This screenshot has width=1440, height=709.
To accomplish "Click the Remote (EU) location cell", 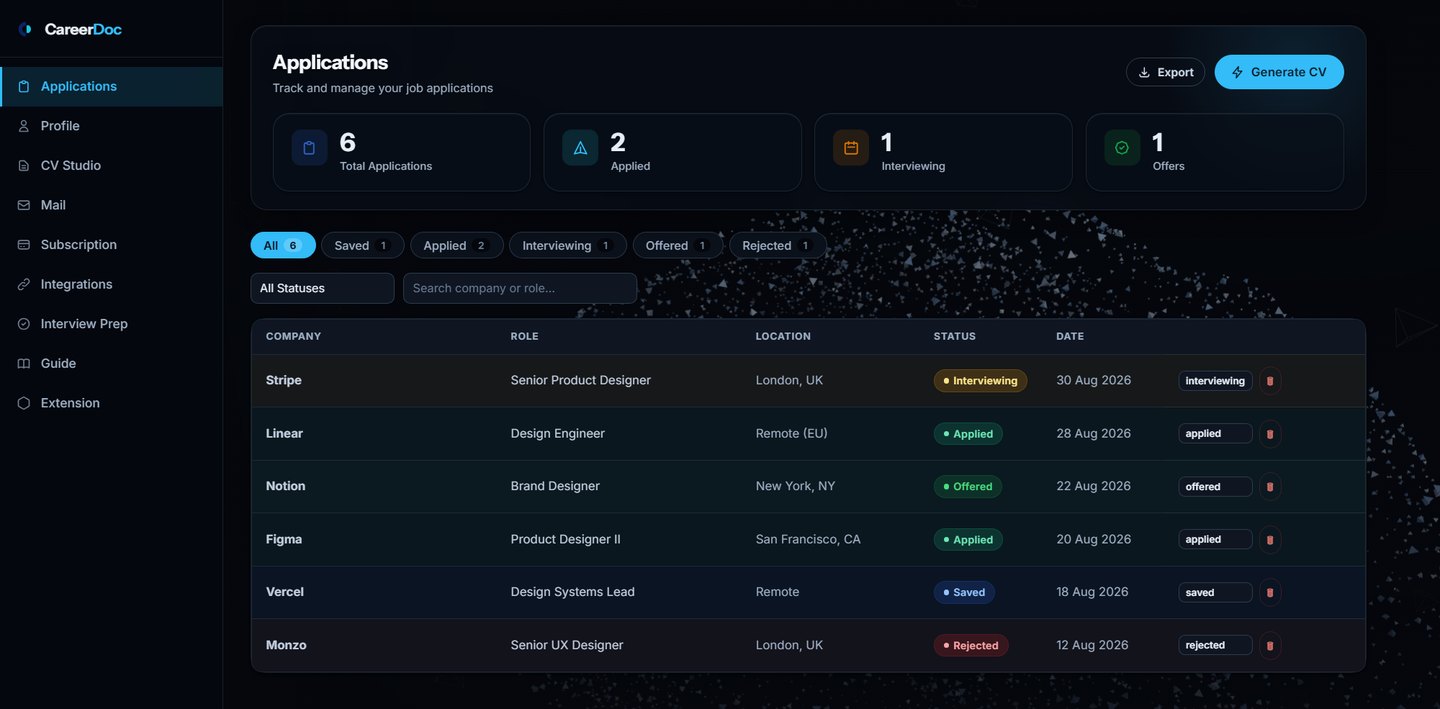I will coord(792,433).
